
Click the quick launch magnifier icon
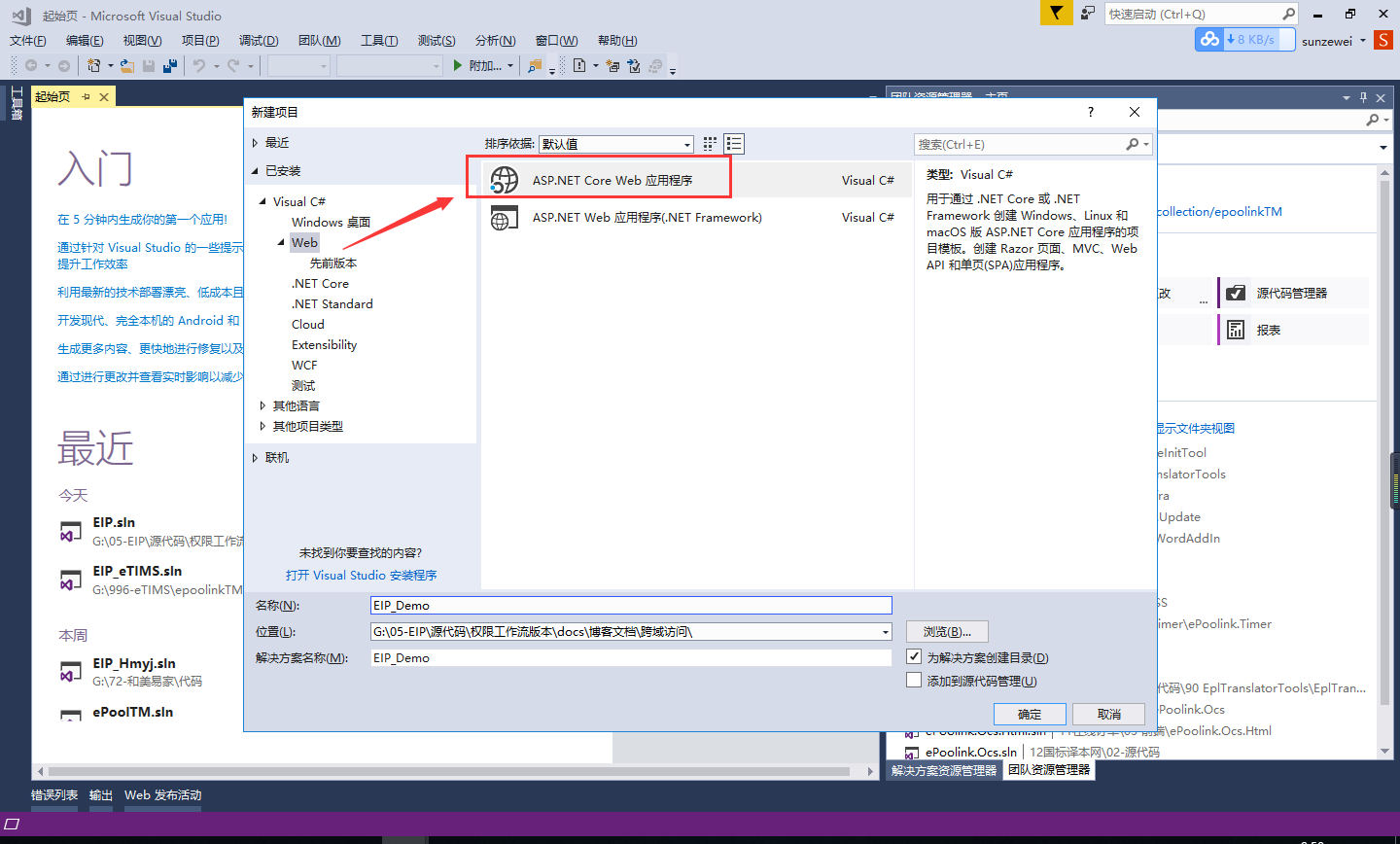pos(1288,14)
